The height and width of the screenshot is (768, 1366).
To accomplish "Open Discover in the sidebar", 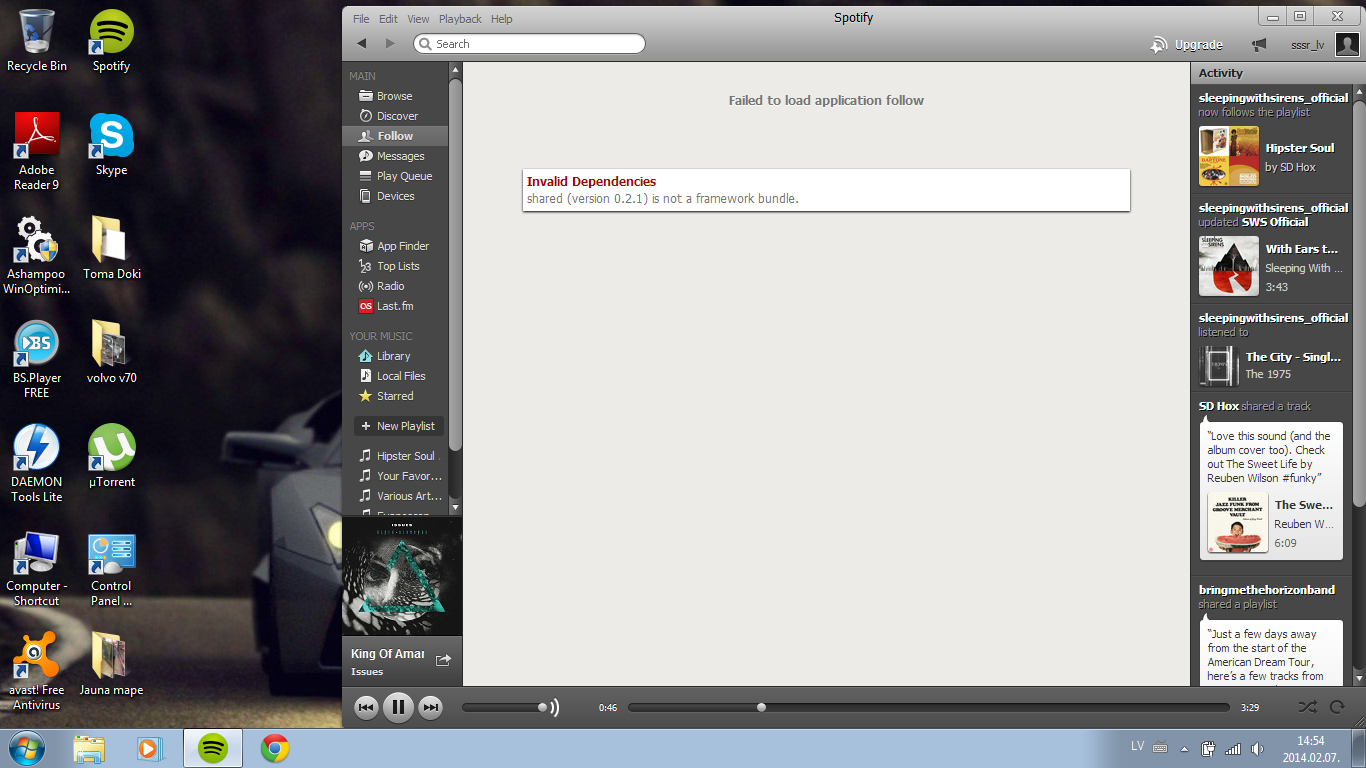I will coord(395,116).
